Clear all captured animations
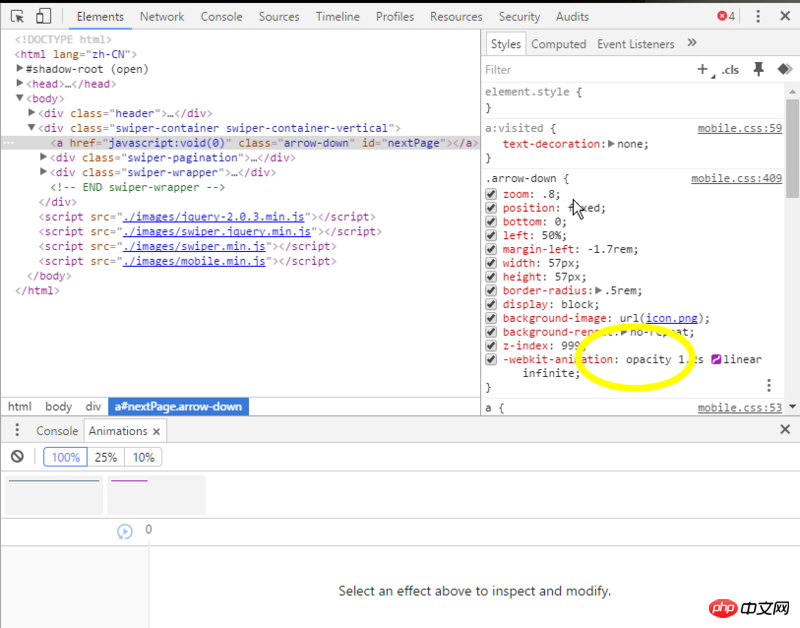 coord(17,456)
